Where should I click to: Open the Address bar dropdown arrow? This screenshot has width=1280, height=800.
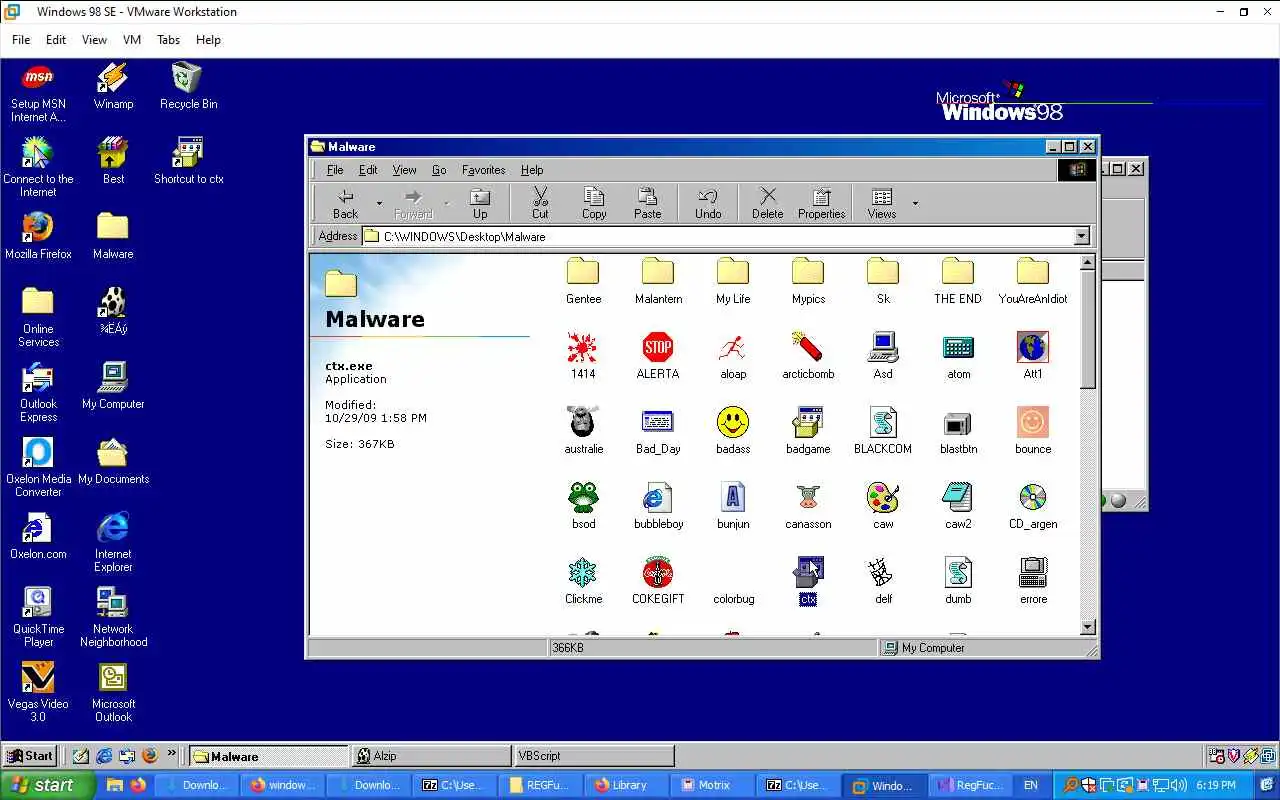pos(1081,237)
